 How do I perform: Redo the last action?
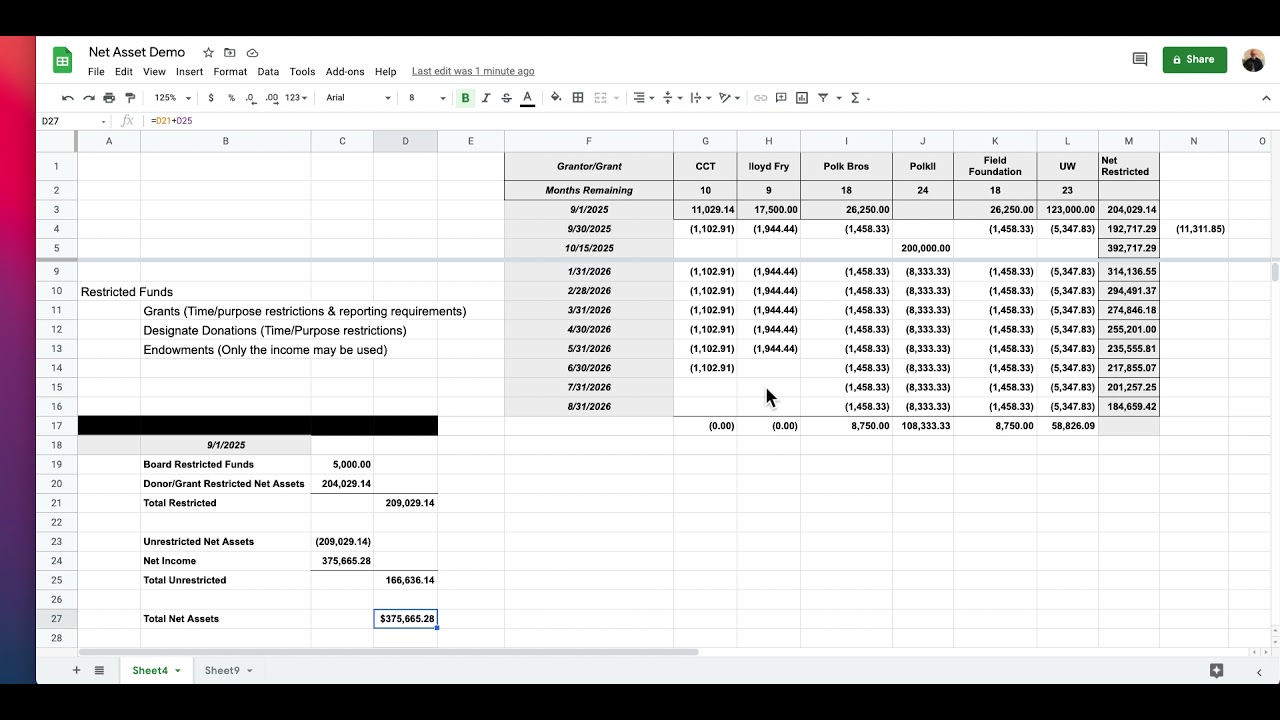point(88,98)
